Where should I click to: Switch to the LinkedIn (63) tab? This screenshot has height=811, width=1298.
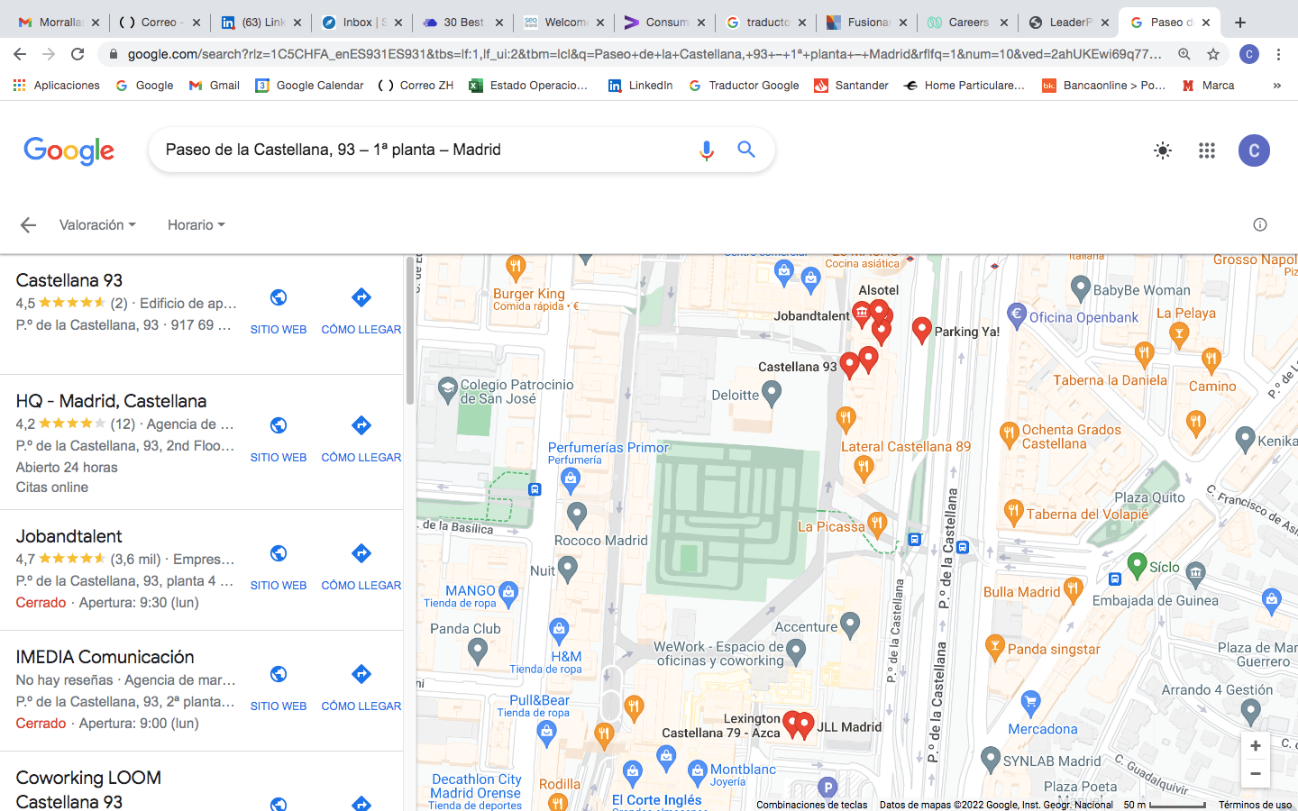259,22
